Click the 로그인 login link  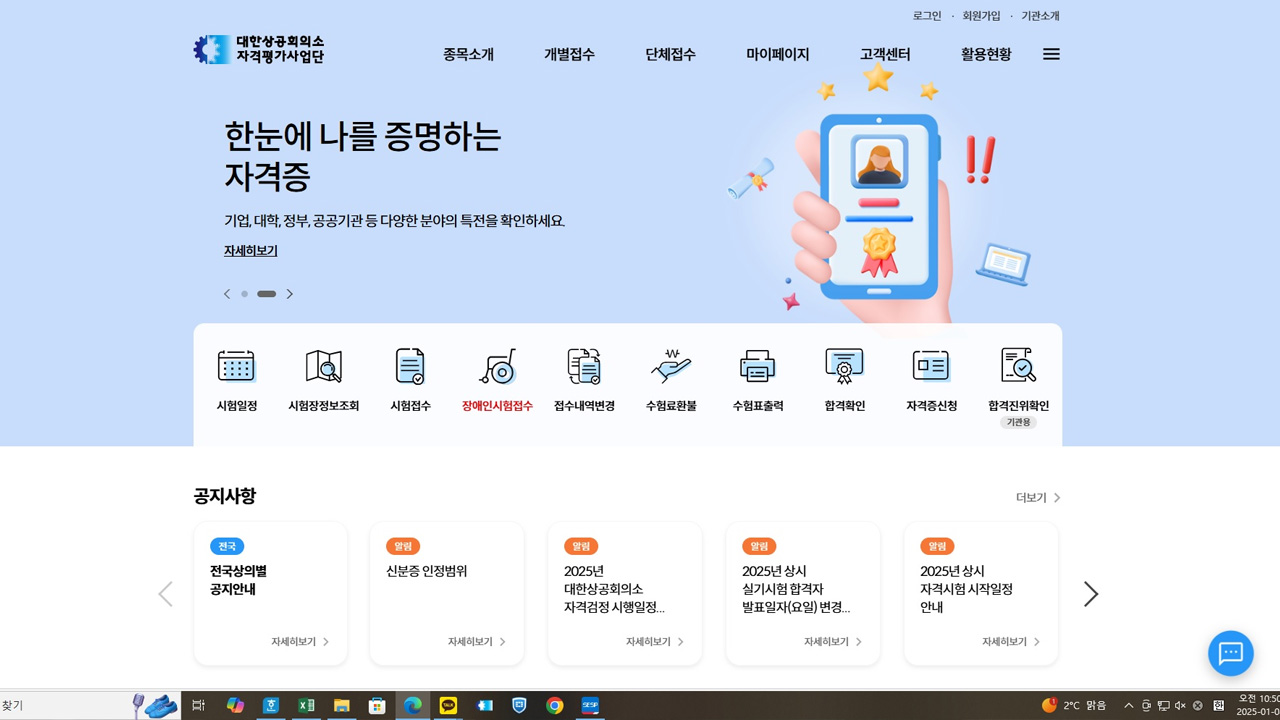pyautogui.click(x=926, y=16)
